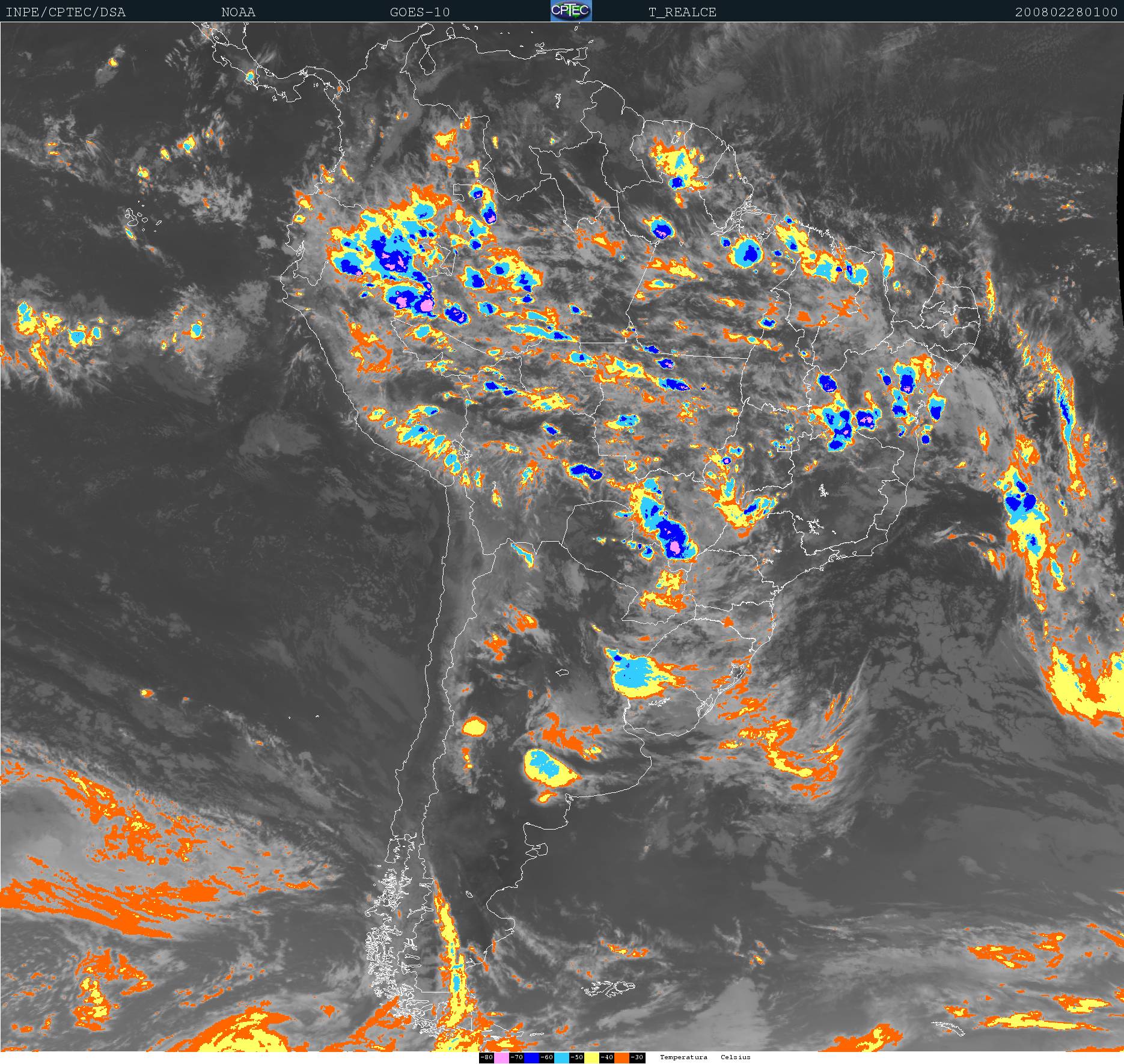Click the Celsius unit label
This screenshot has height=1064, width=1124.
pyautogui.click(x=736, y=1057)
